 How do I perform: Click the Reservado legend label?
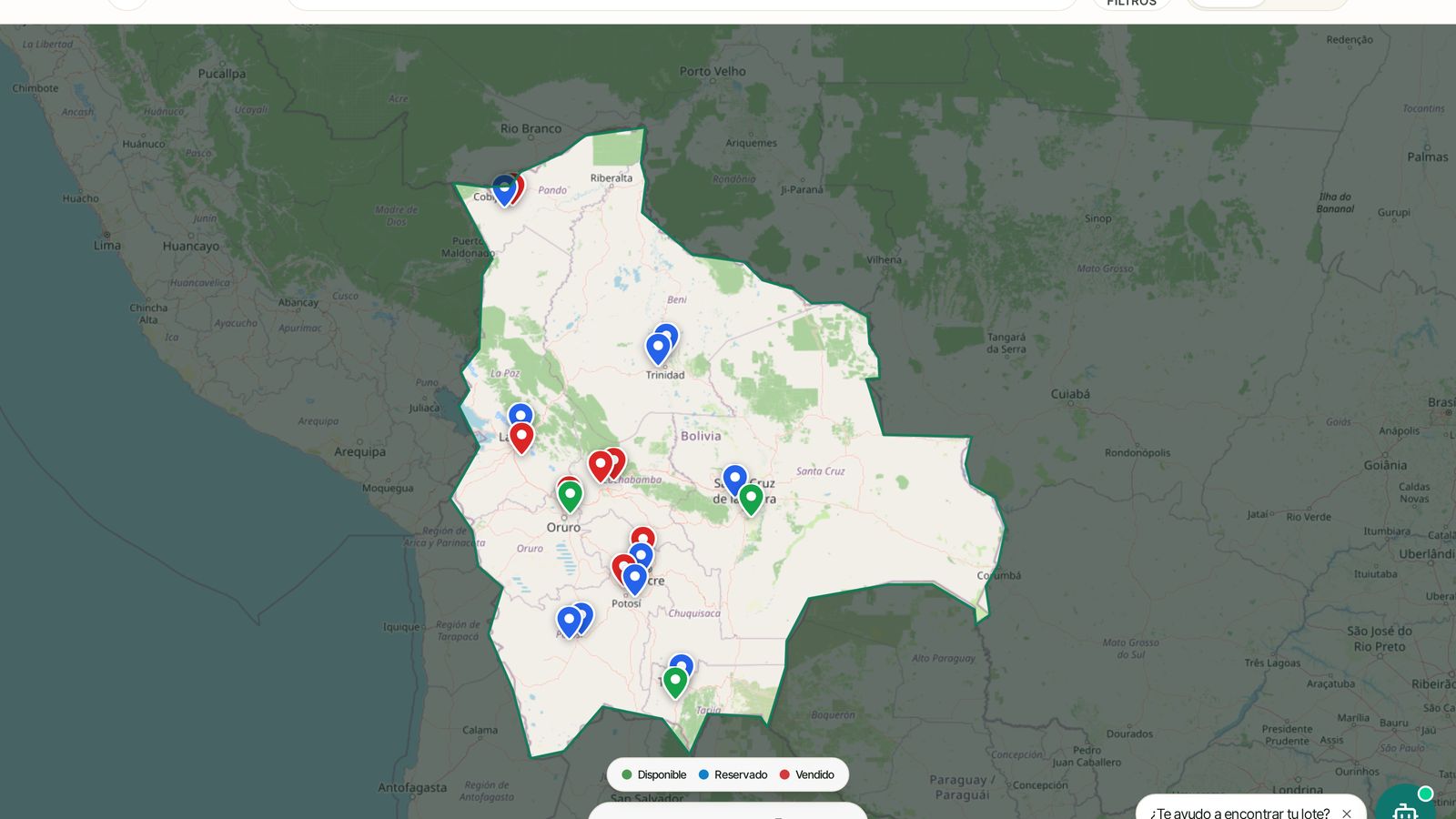[741, 774]
